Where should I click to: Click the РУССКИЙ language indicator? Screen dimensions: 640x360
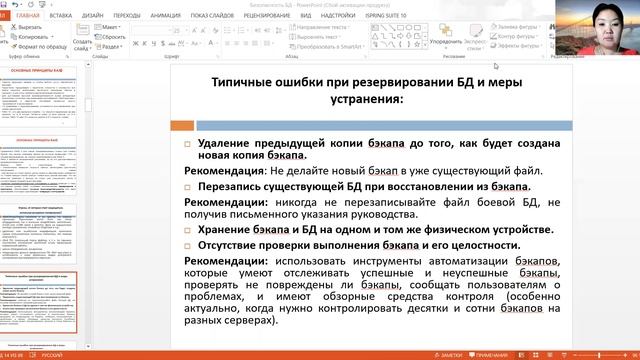[x=52, y=356]
